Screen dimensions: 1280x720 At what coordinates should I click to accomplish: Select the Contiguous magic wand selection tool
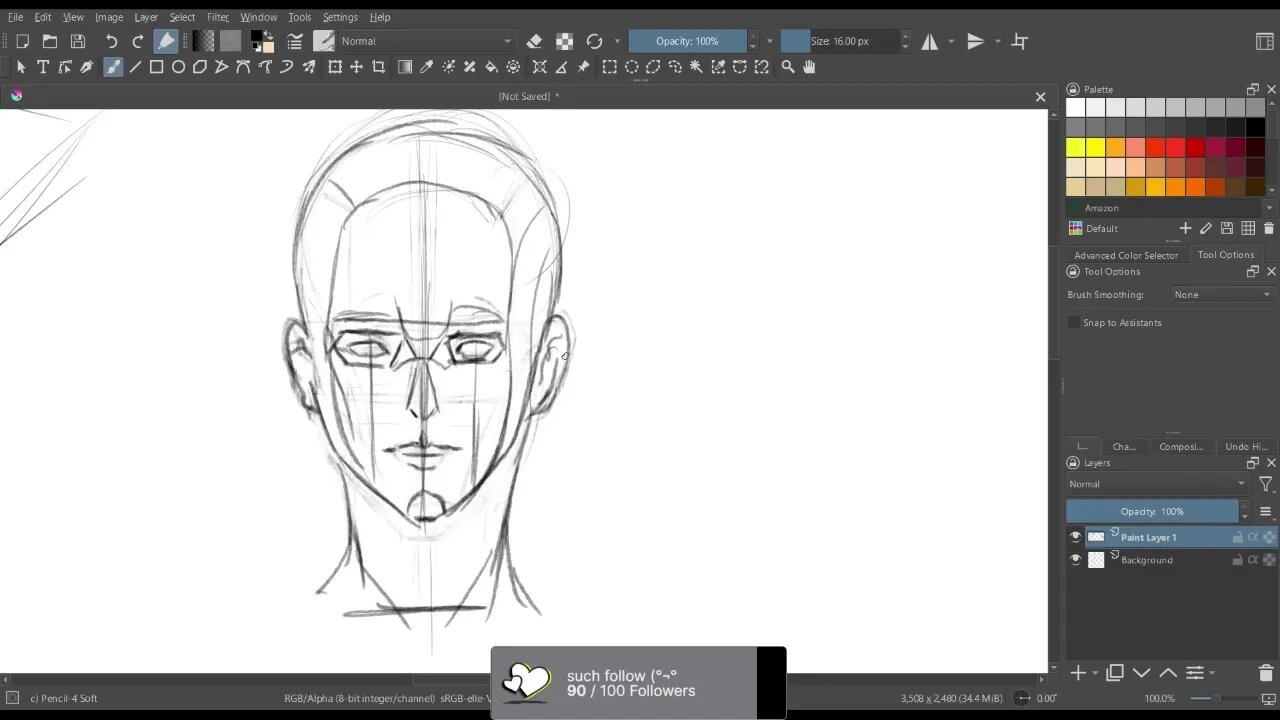tap(697, 67)
